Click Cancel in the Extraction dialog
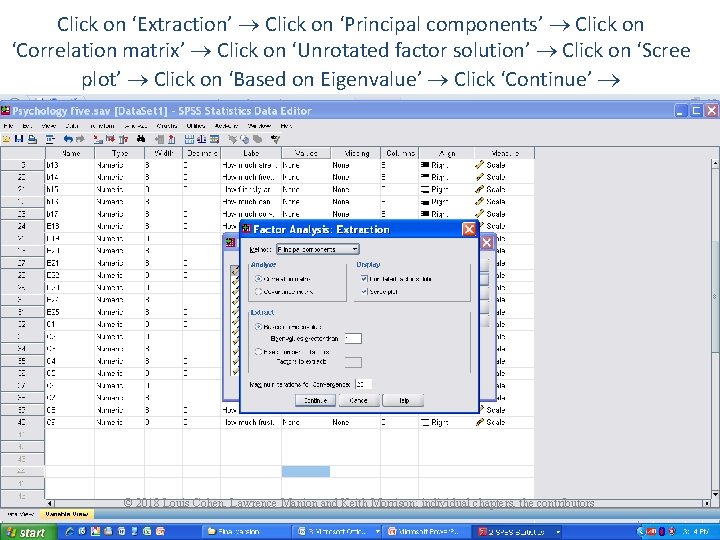Image resolution: width=720 pixels, height=540 pixels. (x=359, y=400)
